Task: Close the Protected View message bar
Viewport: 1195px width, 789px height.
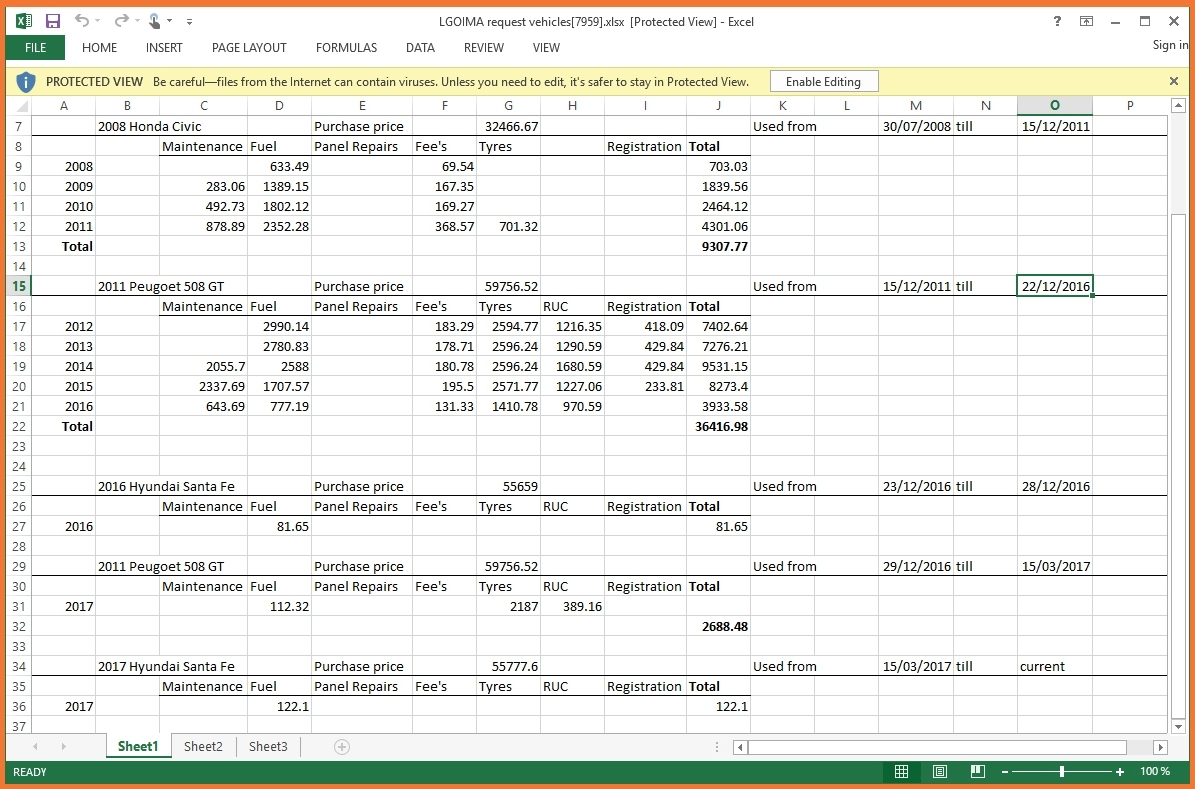Action: (x=1174, y=81)
